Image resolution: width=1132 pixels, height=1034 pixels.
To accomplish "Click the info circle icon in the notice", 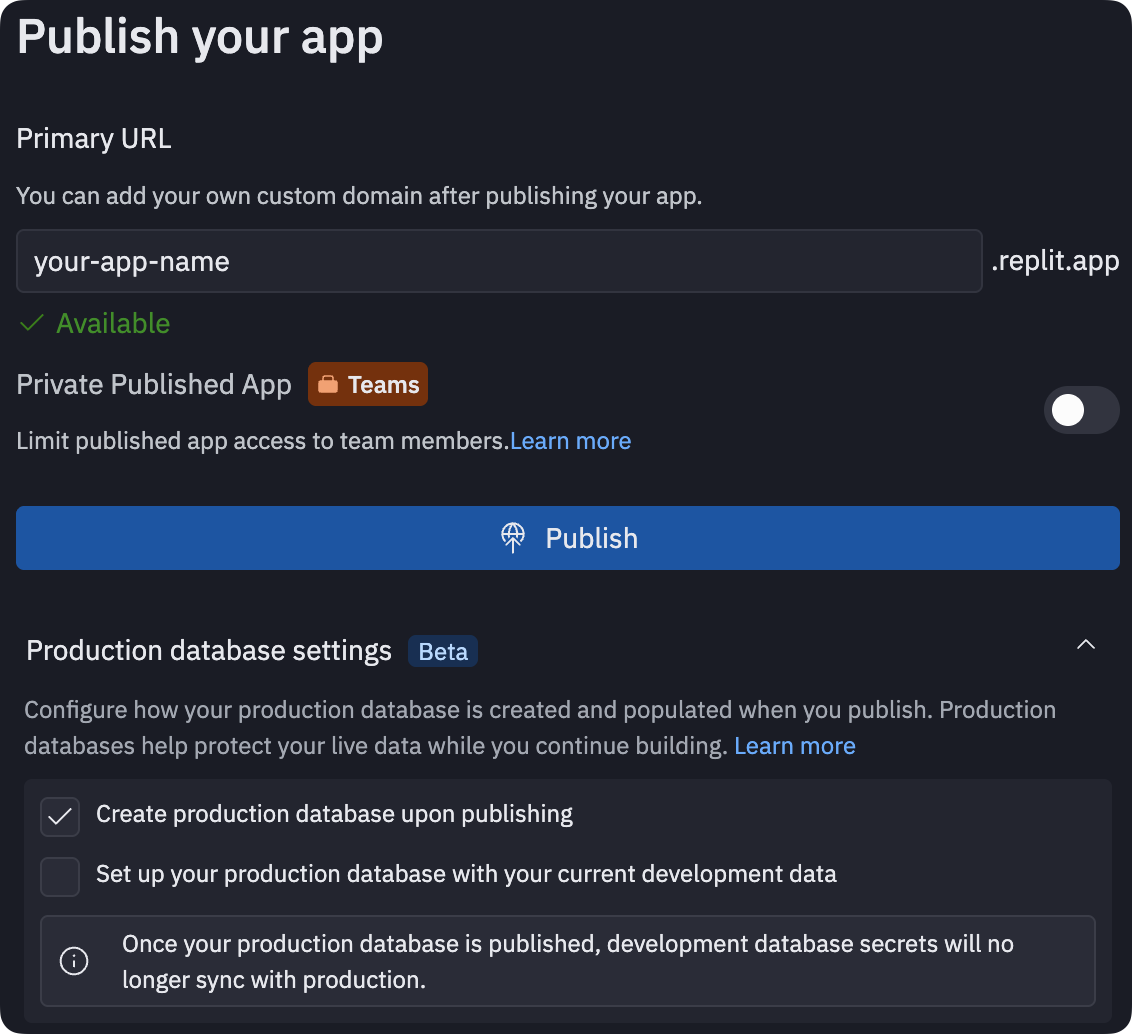I will (x=74, y=961).
